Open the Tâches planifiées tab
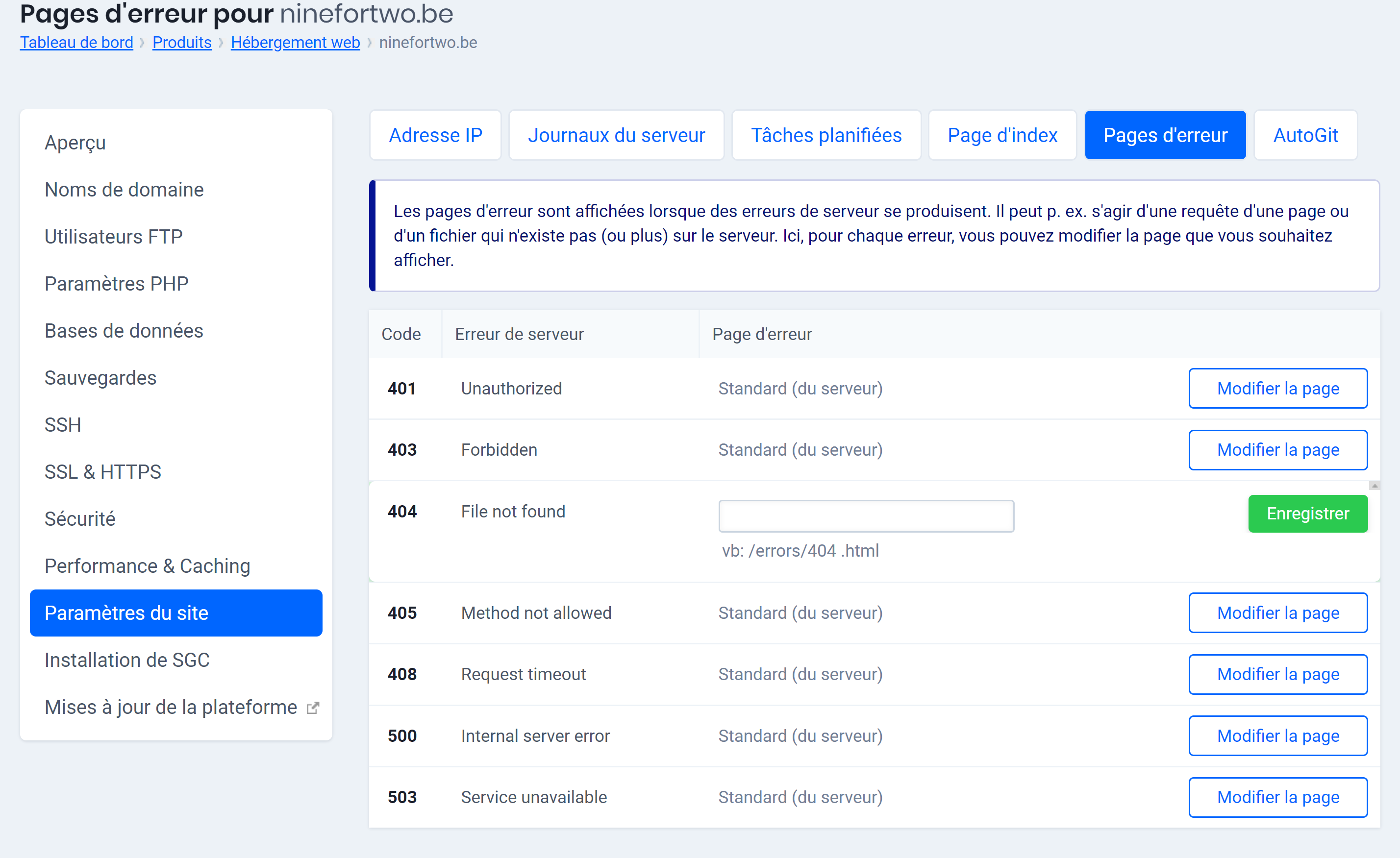The width and height of the screenshot is (1400, 858). click(x=825, y=135)
